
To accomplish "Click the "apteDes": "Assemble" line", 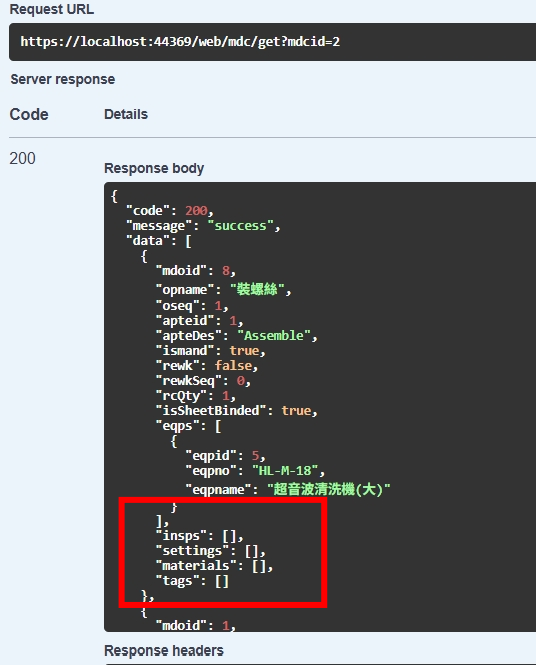I will (x=237, y=336).
